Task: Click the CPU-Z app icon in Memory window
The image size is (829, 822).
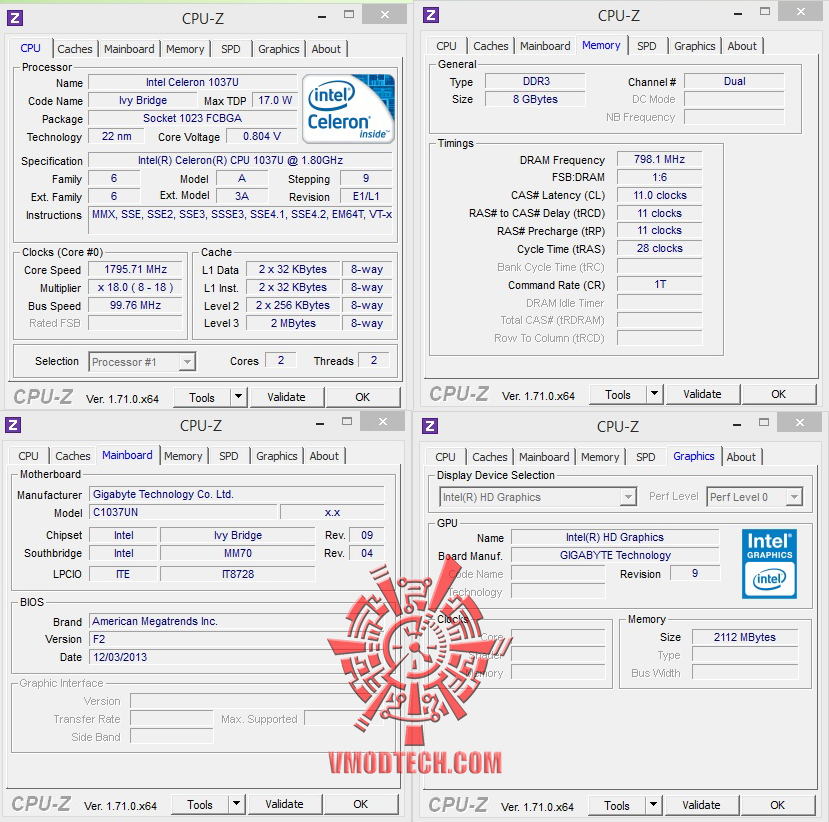Action: click(431, 15)
